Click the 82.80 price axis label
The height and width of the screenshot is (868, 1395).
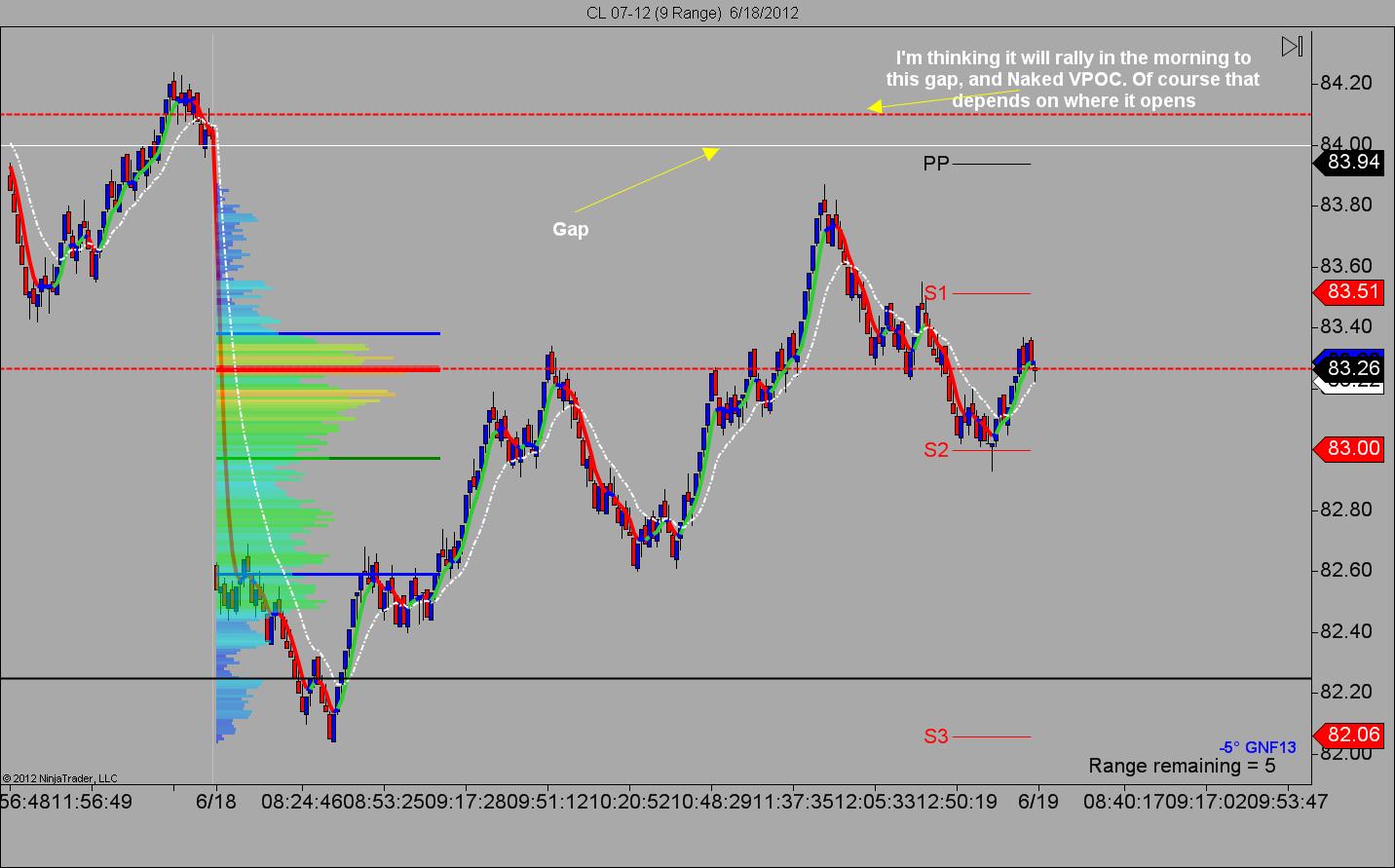1345,509
